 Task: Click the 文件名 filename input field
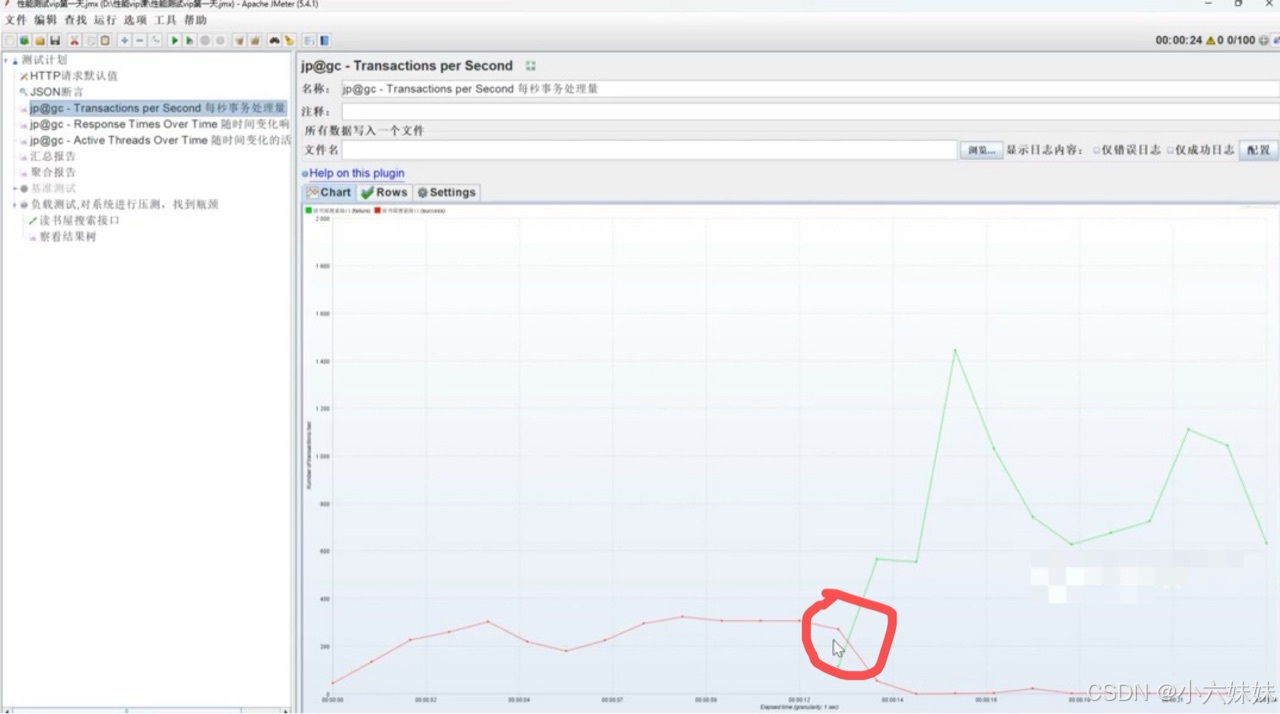coord(649,150)
